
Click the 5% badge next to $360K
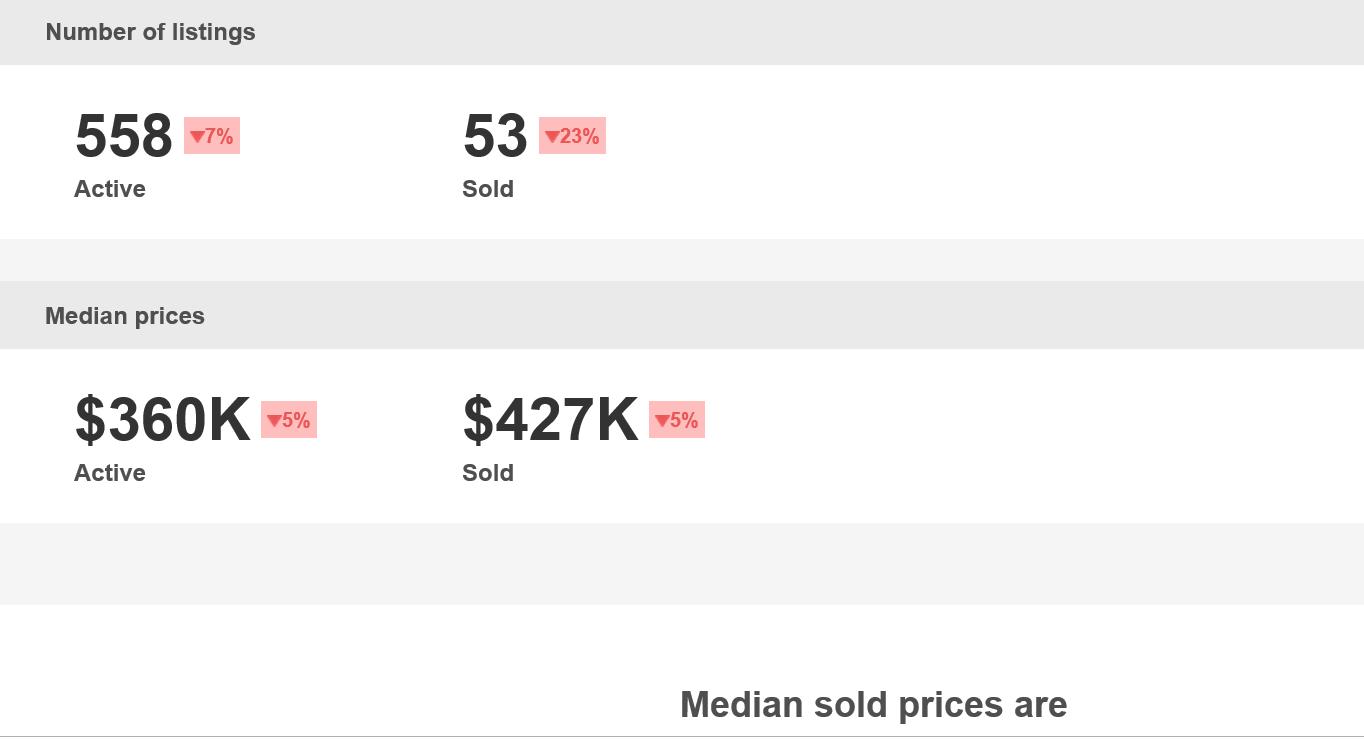coord(289,420)
